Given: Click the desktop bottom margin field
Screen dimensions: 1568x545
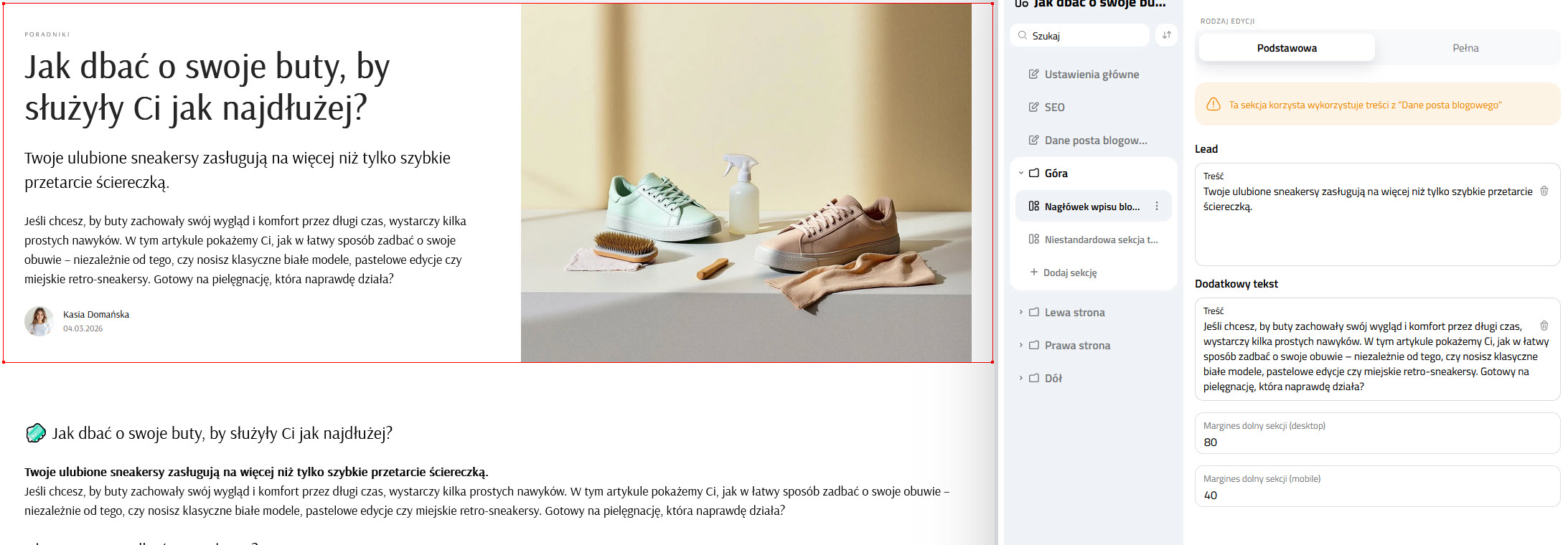Looking at the screenshot, I should click(x=1376, y=442).
